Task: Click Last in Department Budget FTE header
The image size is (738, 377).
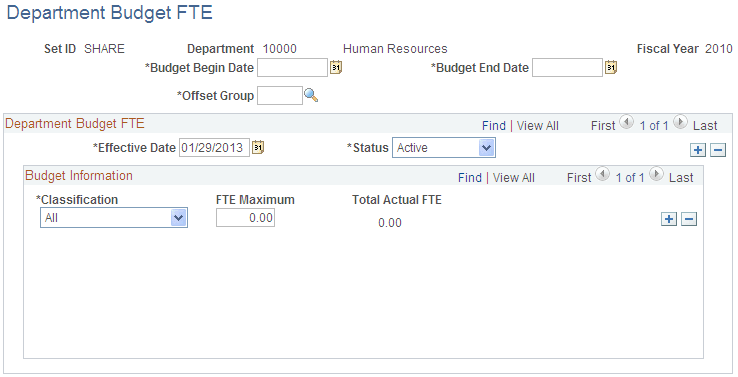Action: pos(705,126)
